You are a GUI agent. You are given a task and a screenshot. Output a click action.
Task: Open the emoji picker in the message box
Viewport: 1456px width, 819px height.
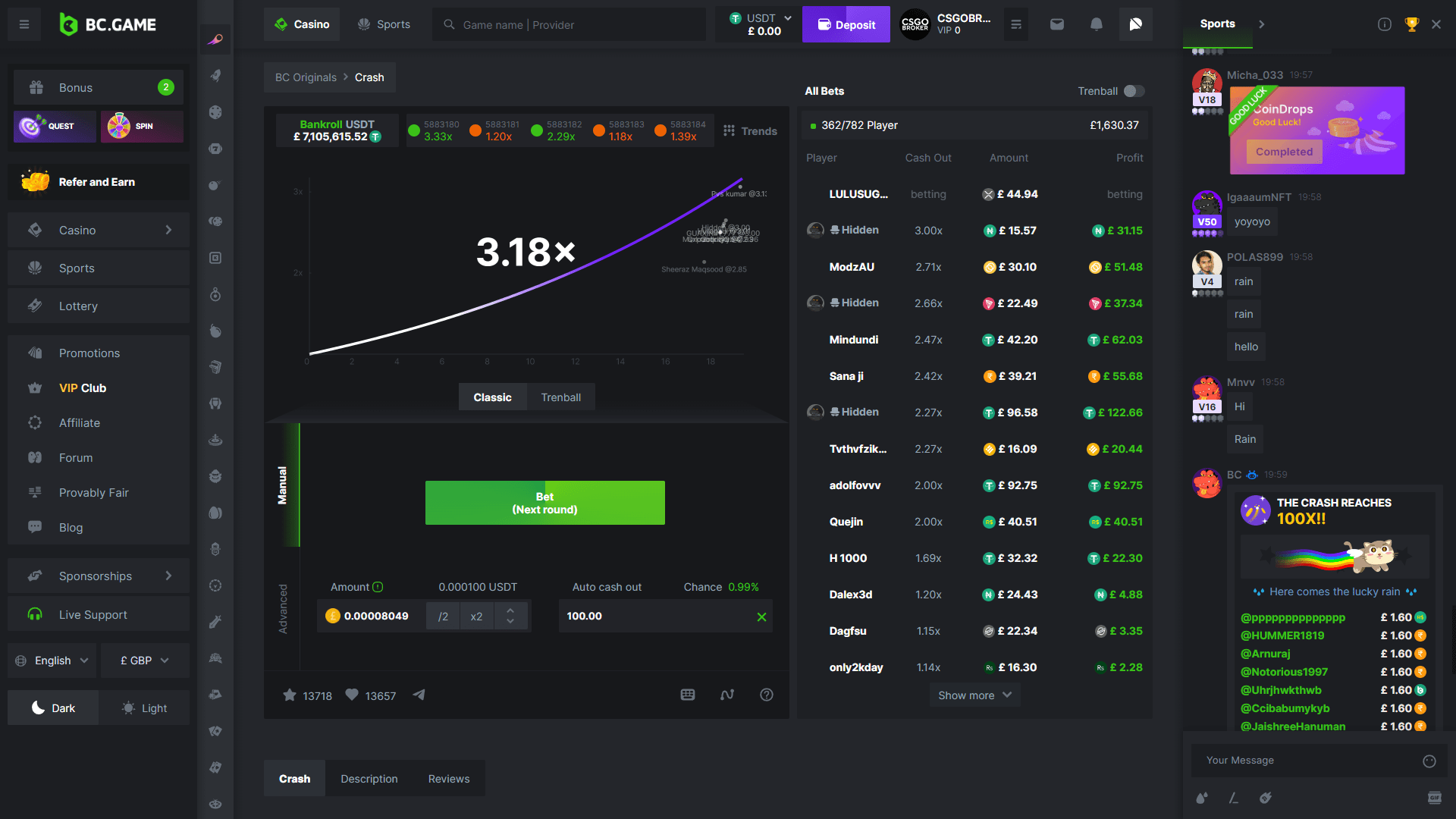coord(1429,761)
